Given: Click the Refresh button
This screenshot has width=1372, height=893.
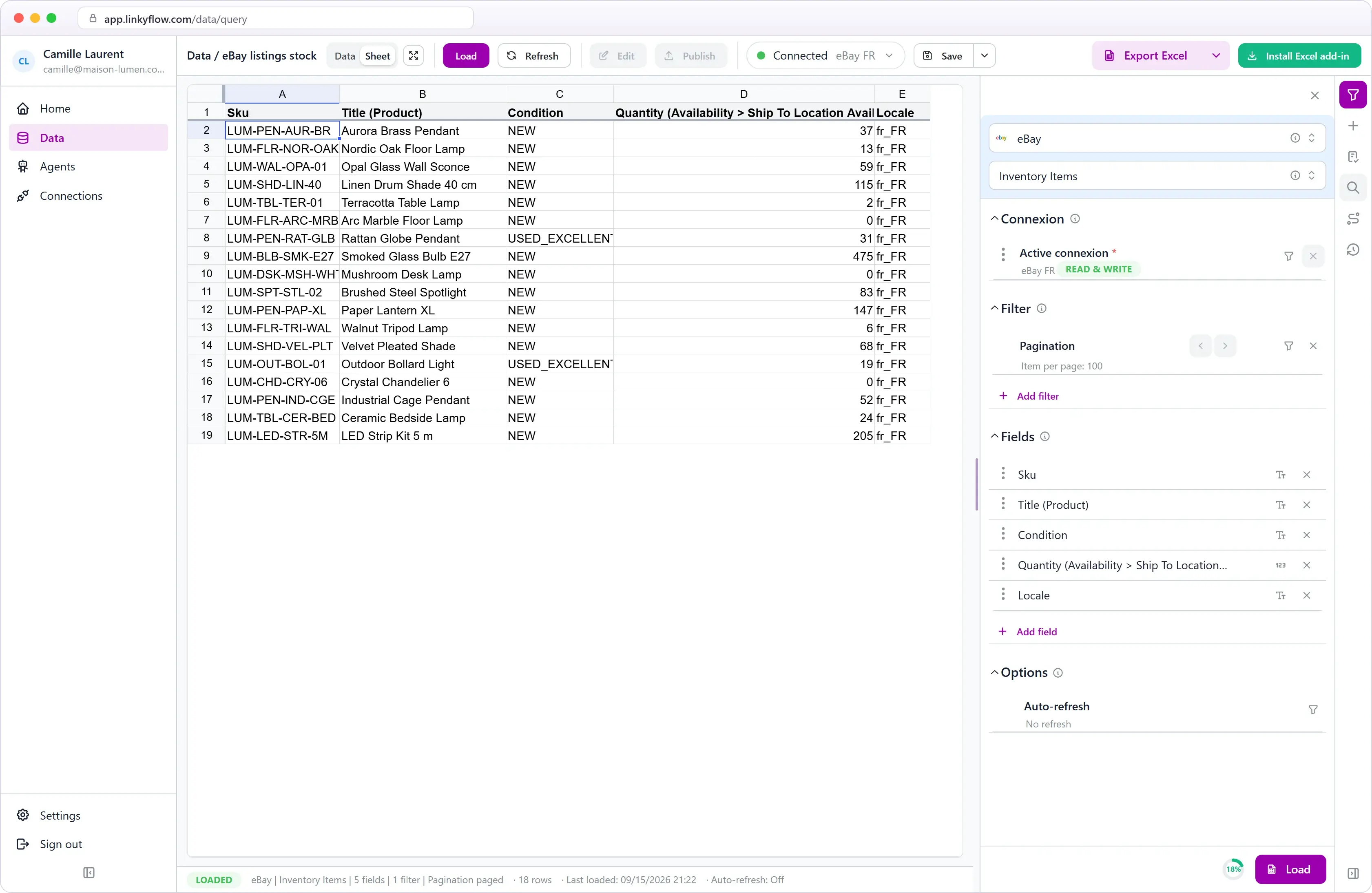Looking at the screenshot, I should coord(534,56).
